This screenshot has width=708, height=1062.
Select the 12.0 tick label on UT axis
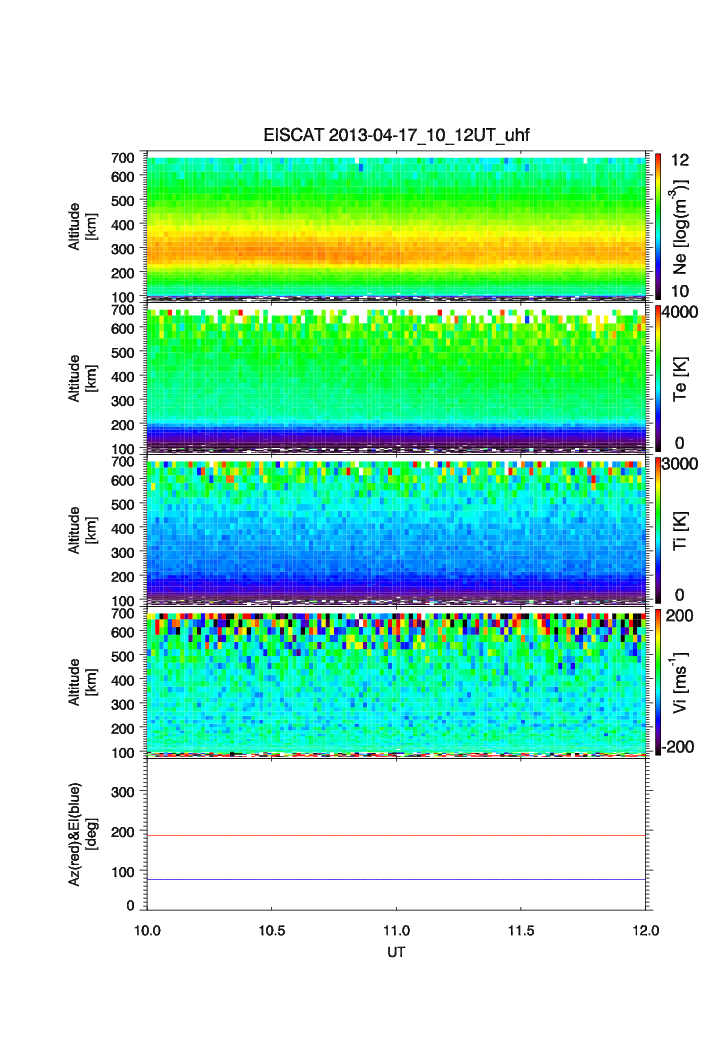(x=645, y=930)
